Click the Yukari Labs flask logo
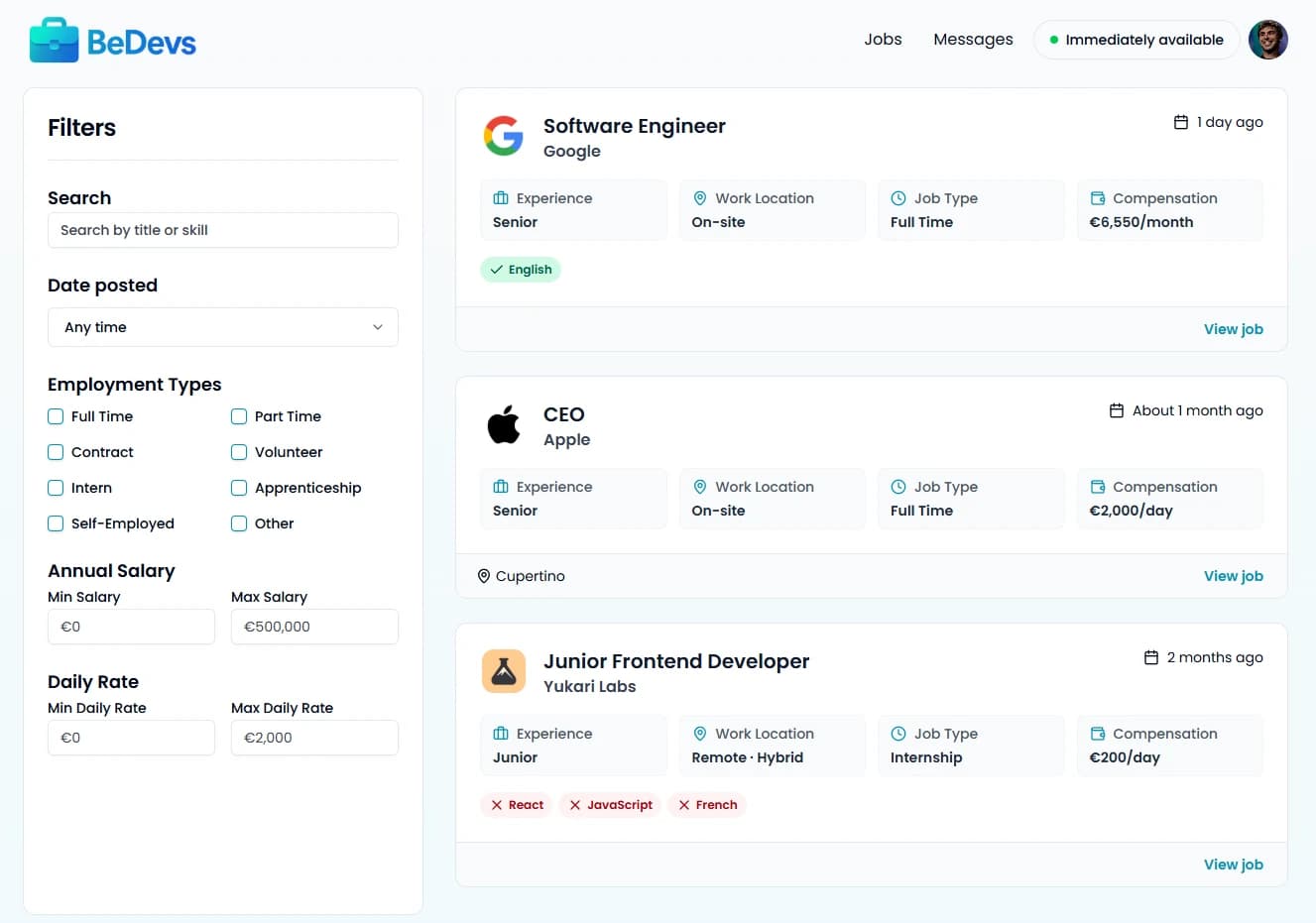The image size is (1316, 923). pyautogui.click(x=504, y=671)
